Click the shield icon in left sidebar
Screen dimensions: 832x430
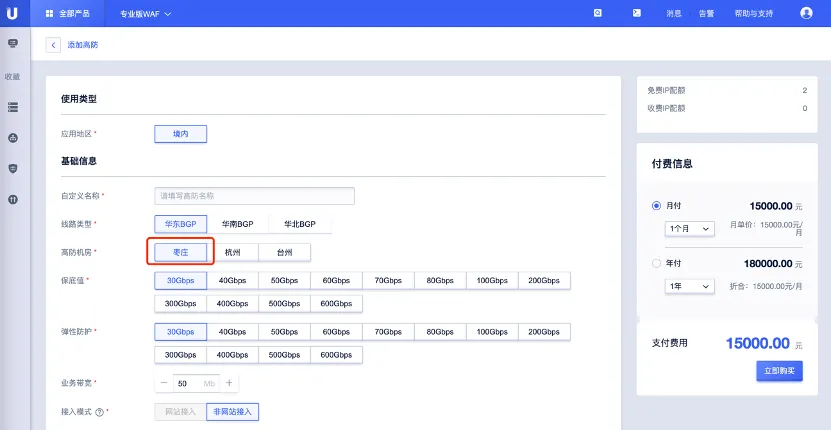pyautogui.click(x=13, y=169)
